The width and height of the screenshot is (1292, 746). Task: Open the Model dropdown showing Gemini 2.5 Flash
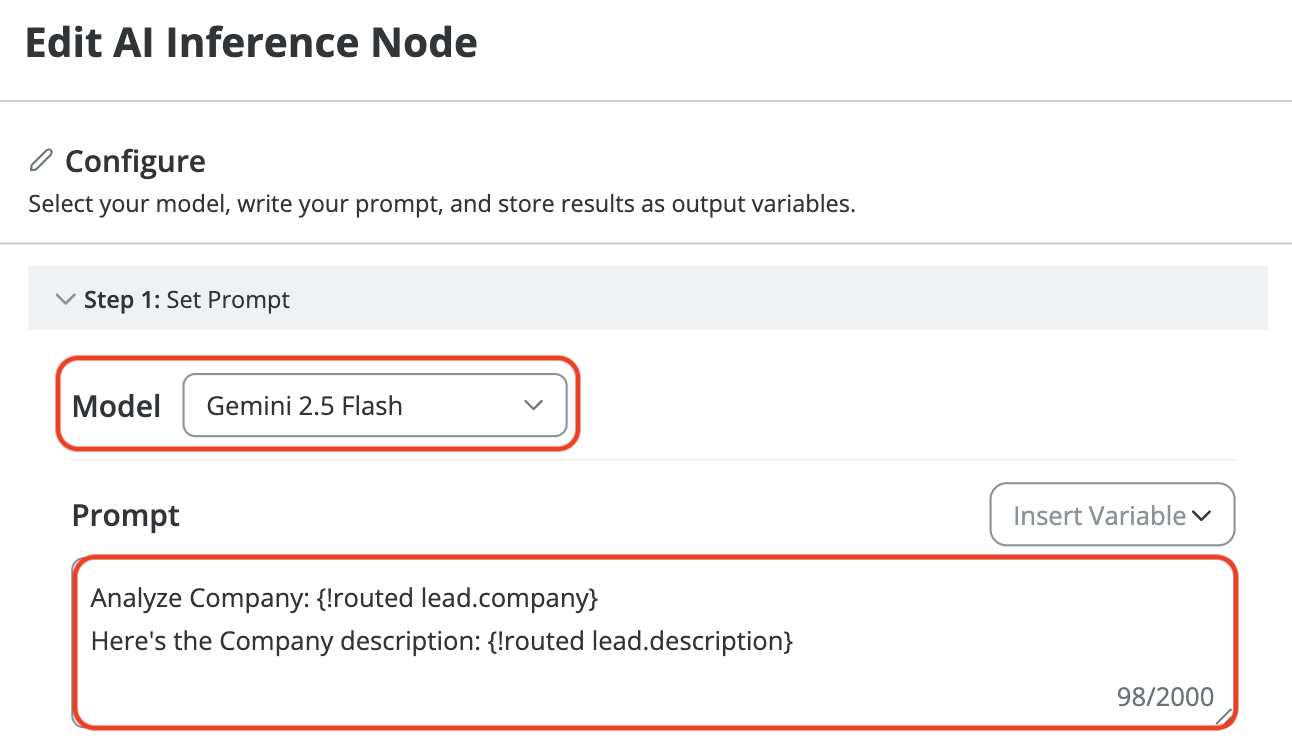click(x=374, y=405)
